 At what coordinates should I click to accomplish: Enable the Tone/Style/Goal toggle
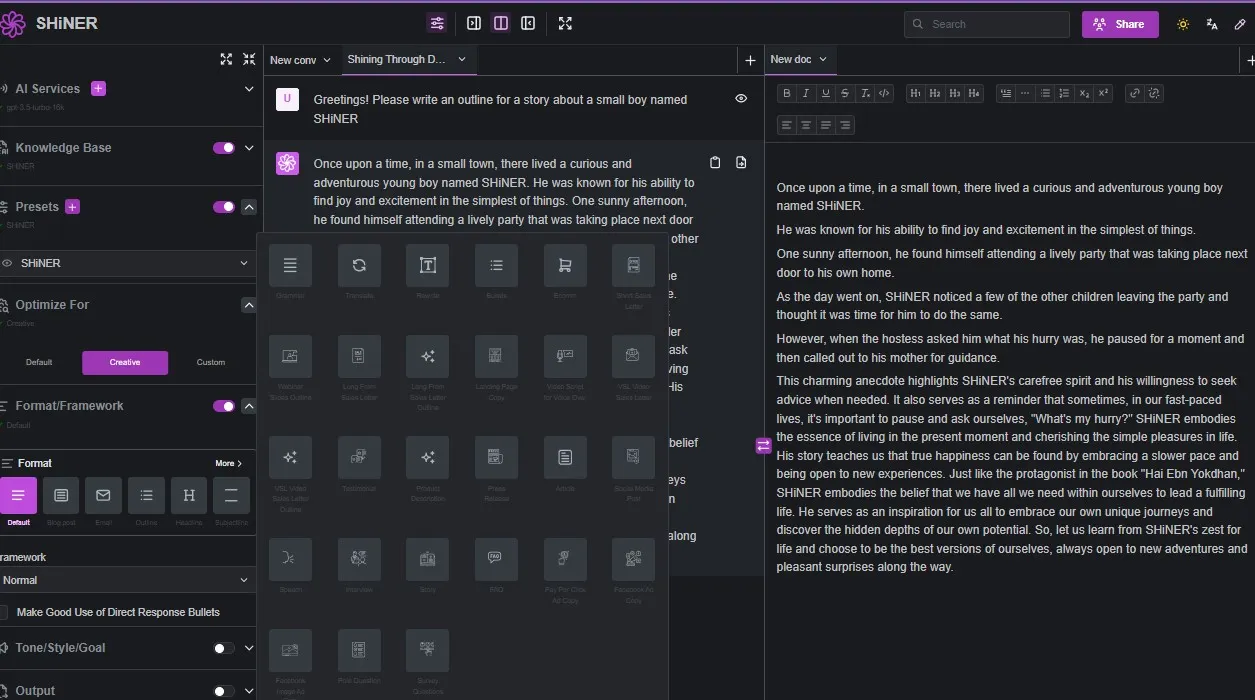coord(224,648)
